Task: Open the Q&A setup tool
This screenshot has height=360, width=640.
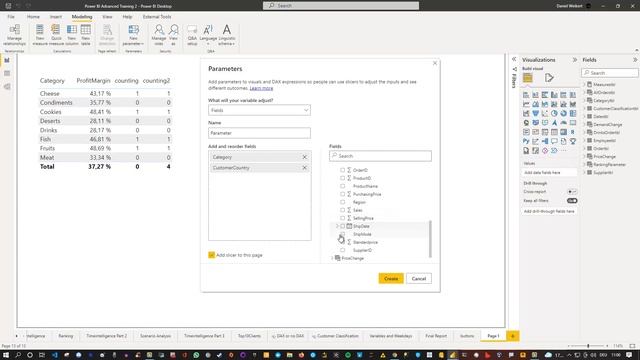Action: point(192,35)
